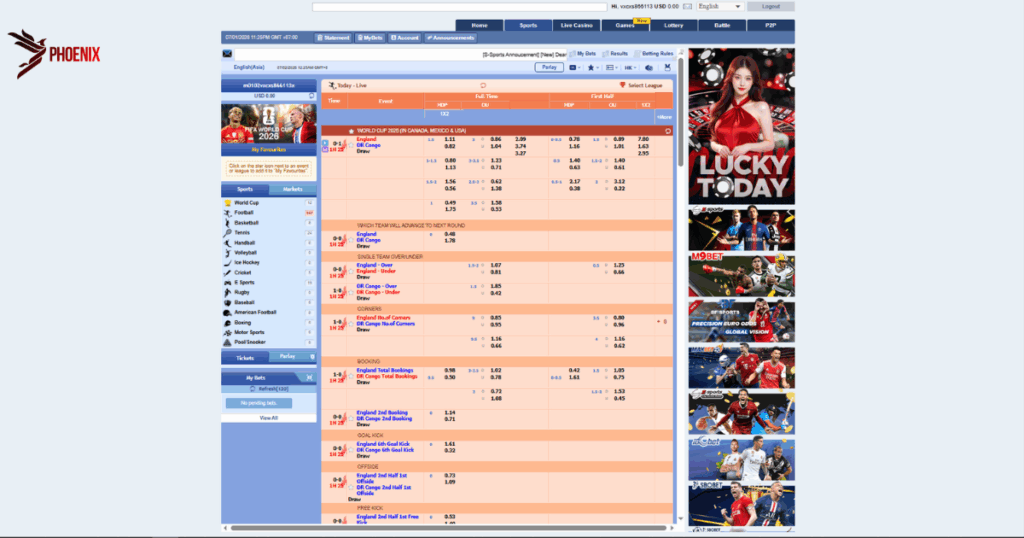Select the E Sports gamepad icon
Image resolution: width=1024 pixels, height=538 pixels.
point(227,283)
